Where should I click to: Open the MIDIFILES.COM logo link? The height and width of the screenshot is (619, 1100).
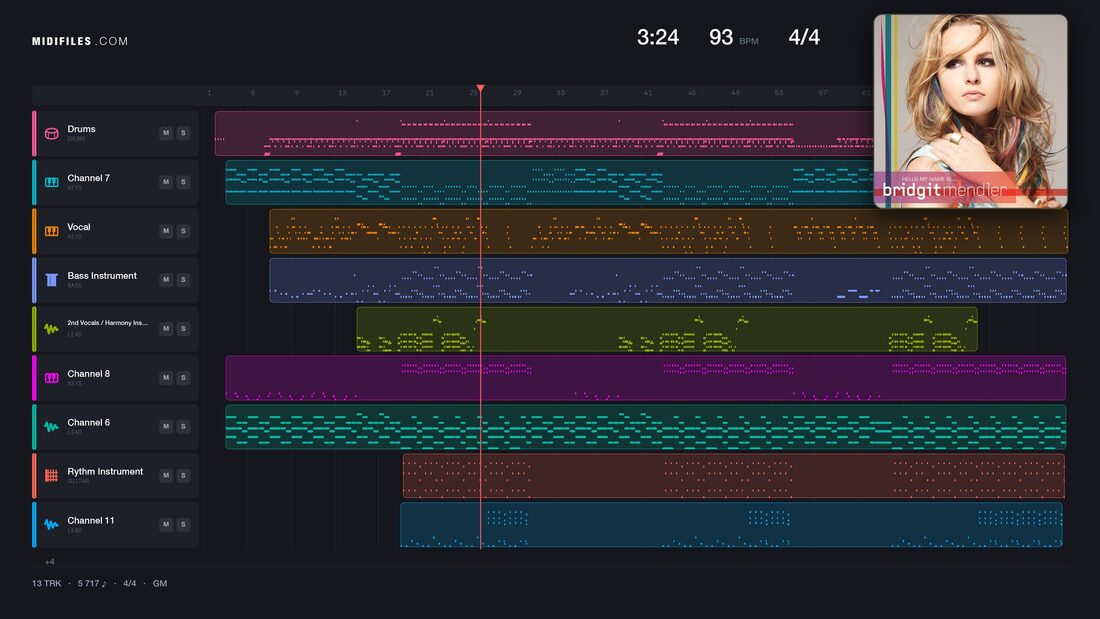80,41
